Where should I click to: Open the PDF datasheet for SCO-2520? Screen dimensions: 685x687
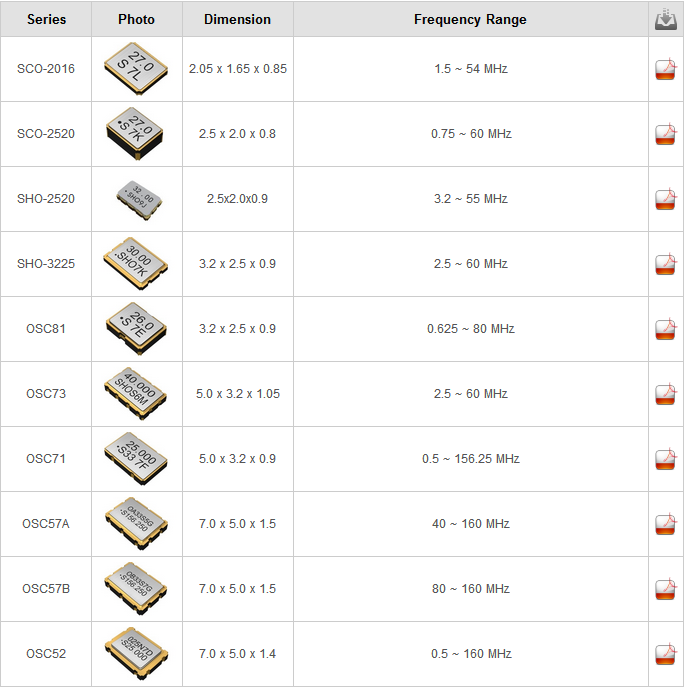coord(665,134)
